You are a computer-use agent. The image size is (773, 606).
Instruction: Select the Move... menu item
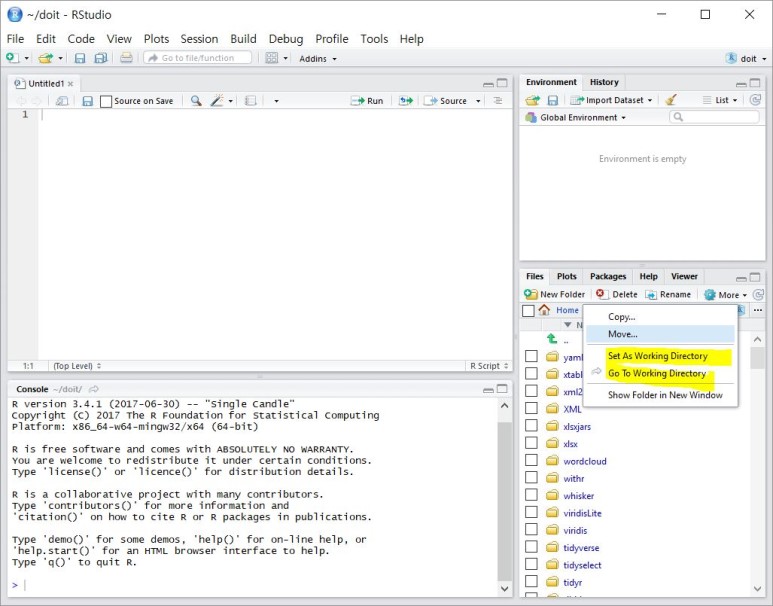(x=660, y=334)
